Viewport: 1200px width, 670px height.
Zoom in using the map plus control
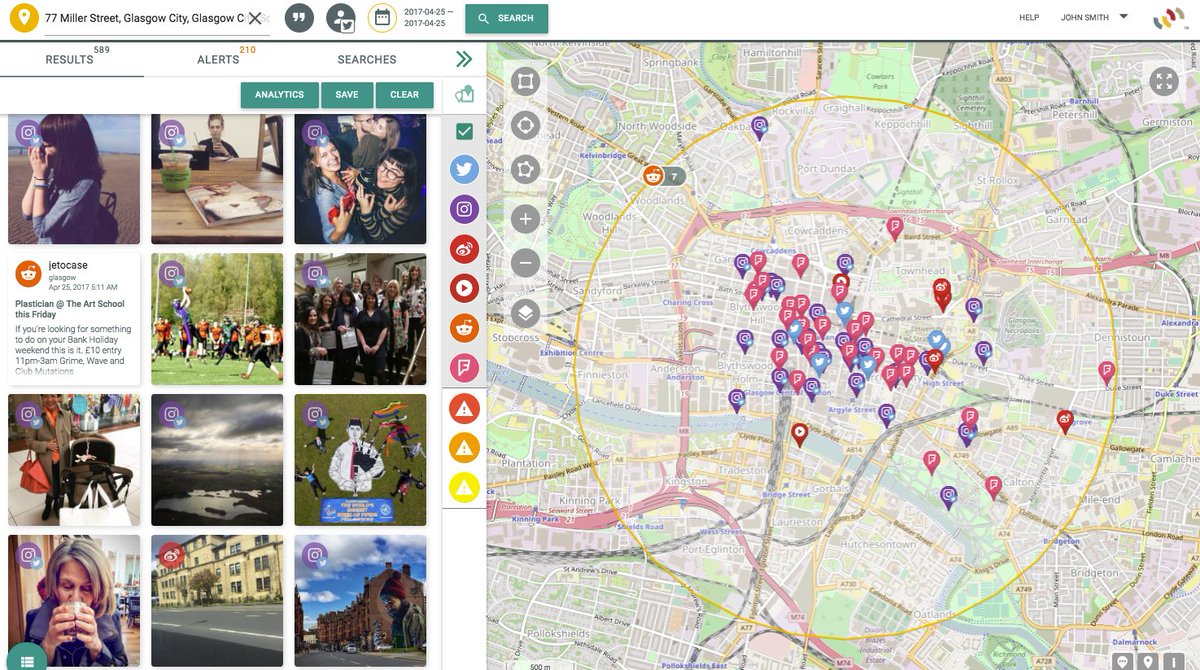[x=525, y=218]
